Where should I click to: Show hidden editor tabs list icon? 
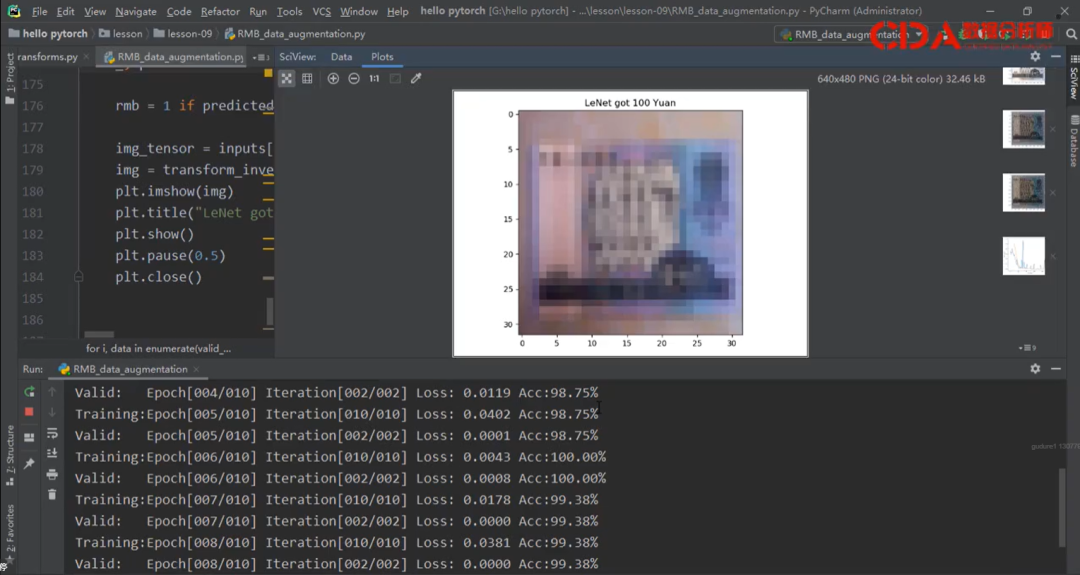click(x=260, y=57)
